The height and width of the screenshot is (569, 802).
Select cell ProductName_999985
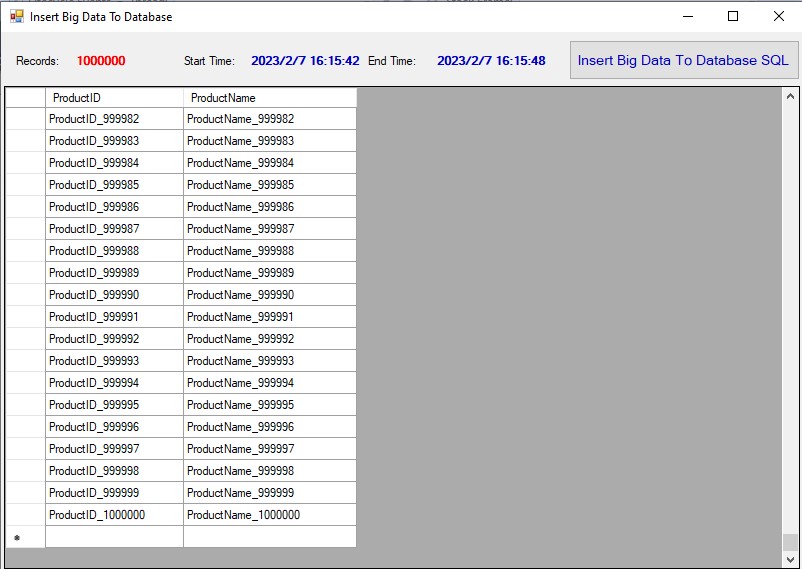[270, 185]
